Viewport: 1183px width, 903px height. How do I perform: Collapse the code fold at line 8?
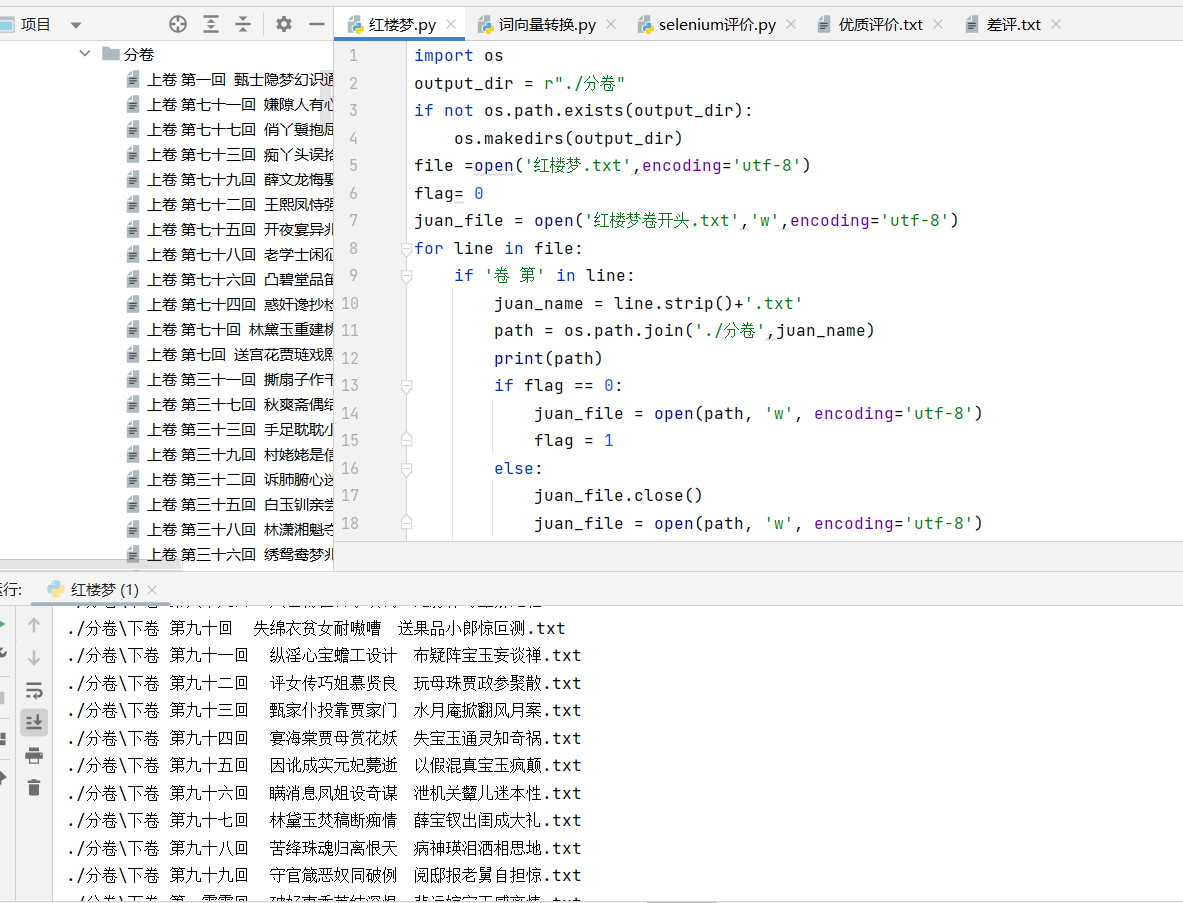405,248
